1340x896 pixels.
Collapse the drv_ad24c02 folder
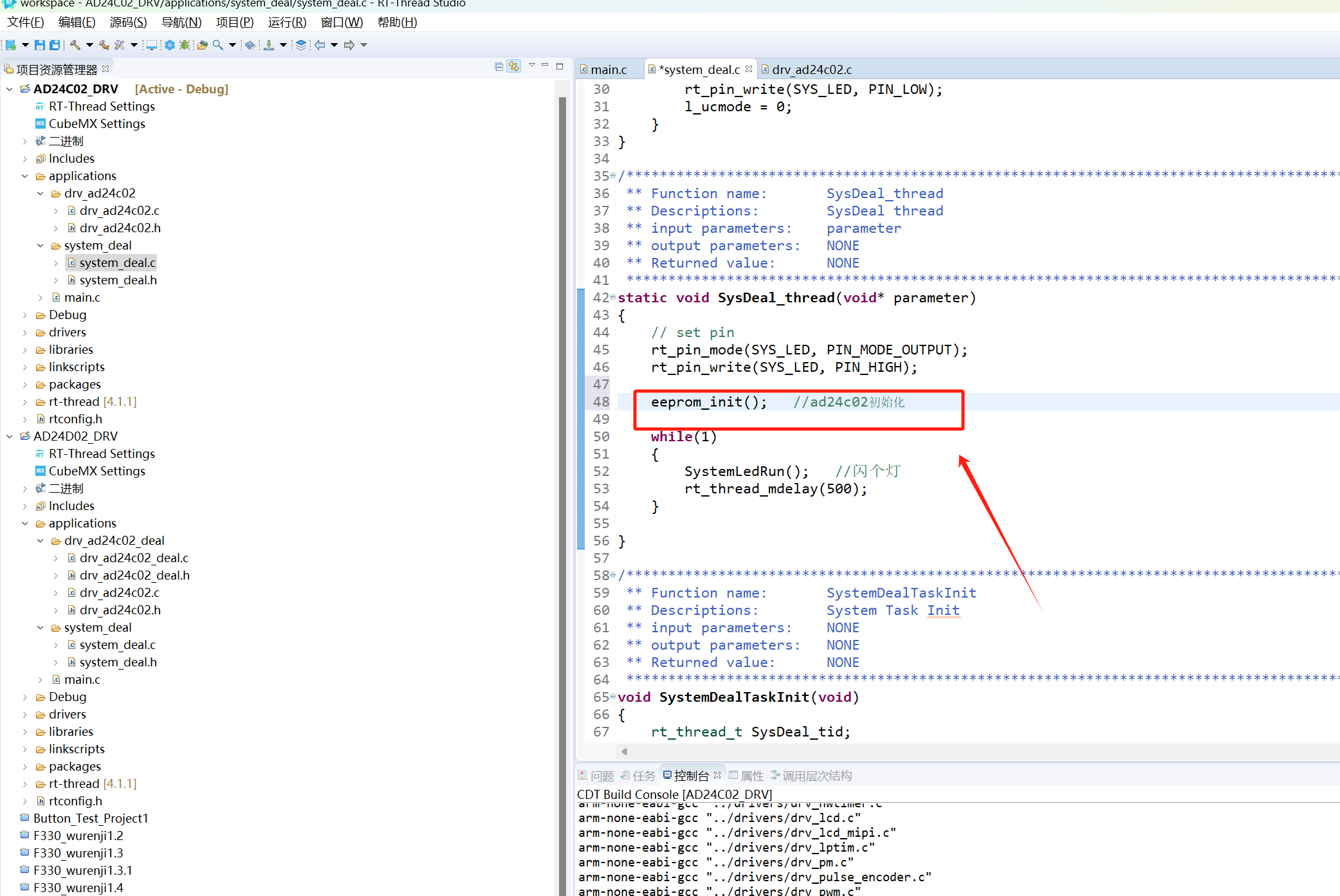point(41,194)
